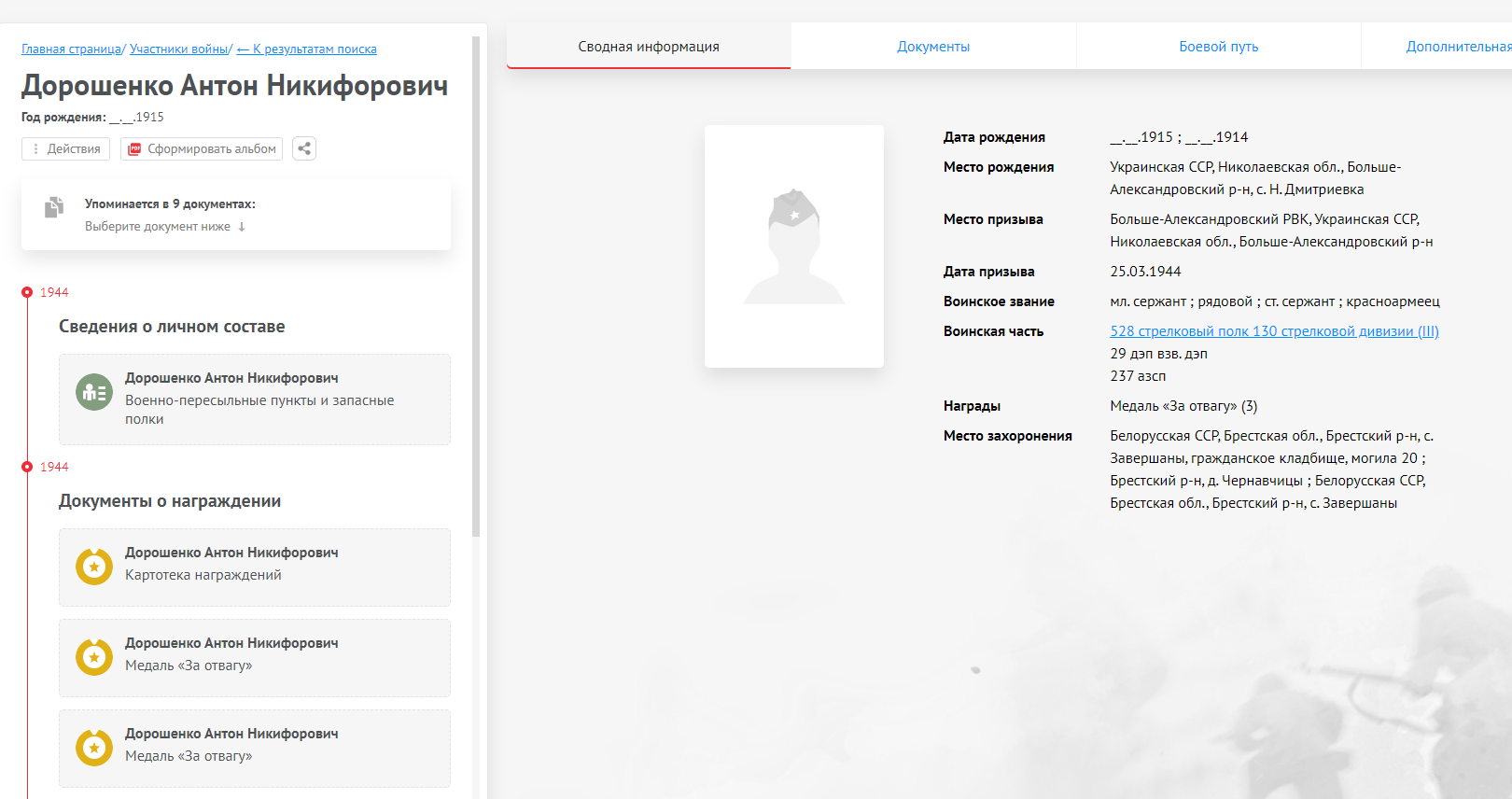1512x799 pixels.
Task: Click green personnel record icon
Action: point(94,393)
